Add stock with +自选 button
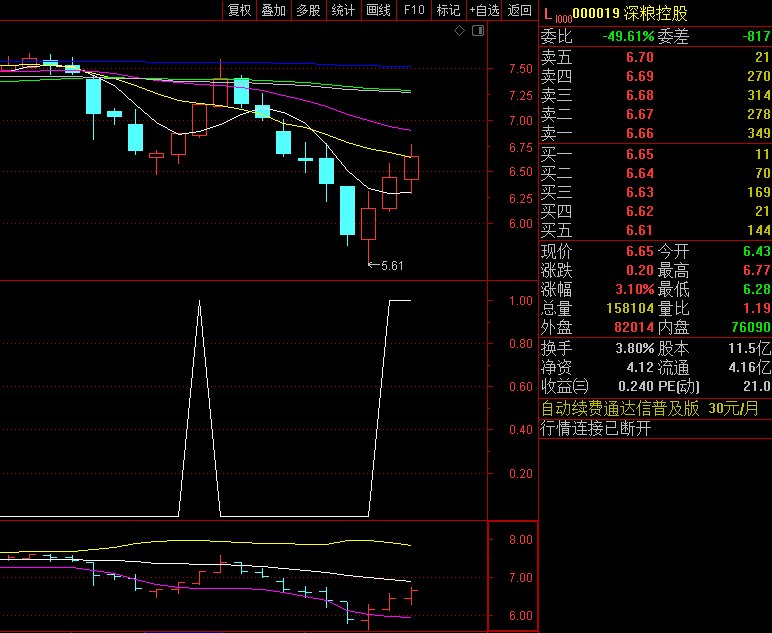This screenshot has width=772, height=633. pos(484,10)
